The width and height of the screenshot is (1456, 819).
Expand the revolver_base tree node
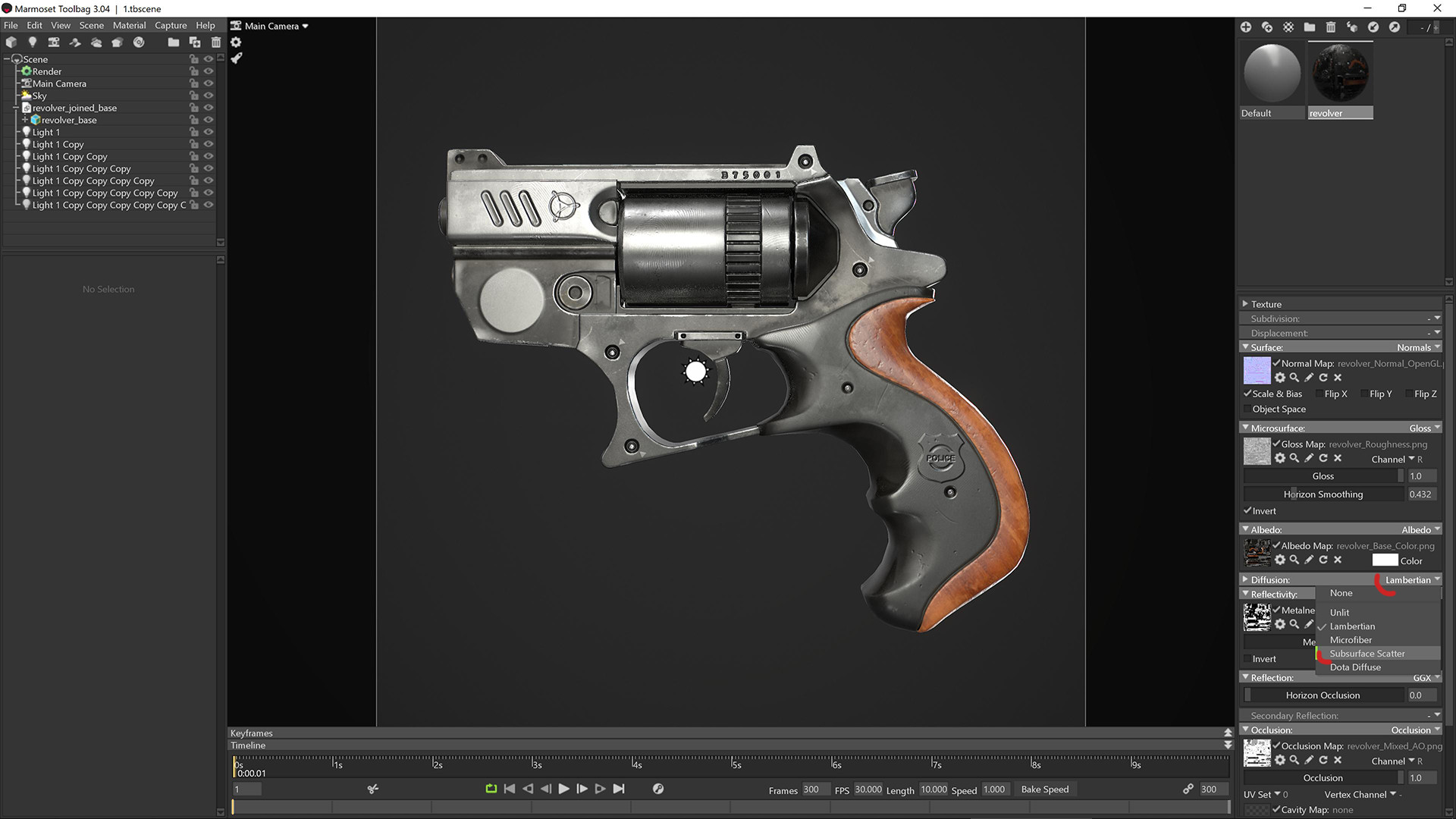[x=25, y=120]
